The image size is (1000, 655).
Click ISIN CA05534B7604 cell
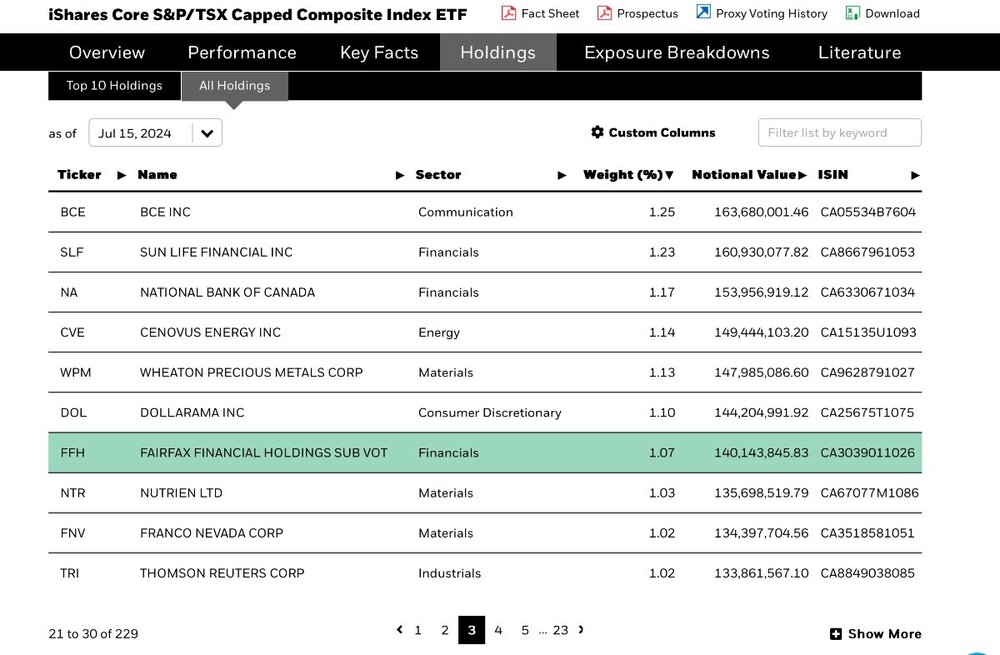pyautogui.click(x=868, y=212)
